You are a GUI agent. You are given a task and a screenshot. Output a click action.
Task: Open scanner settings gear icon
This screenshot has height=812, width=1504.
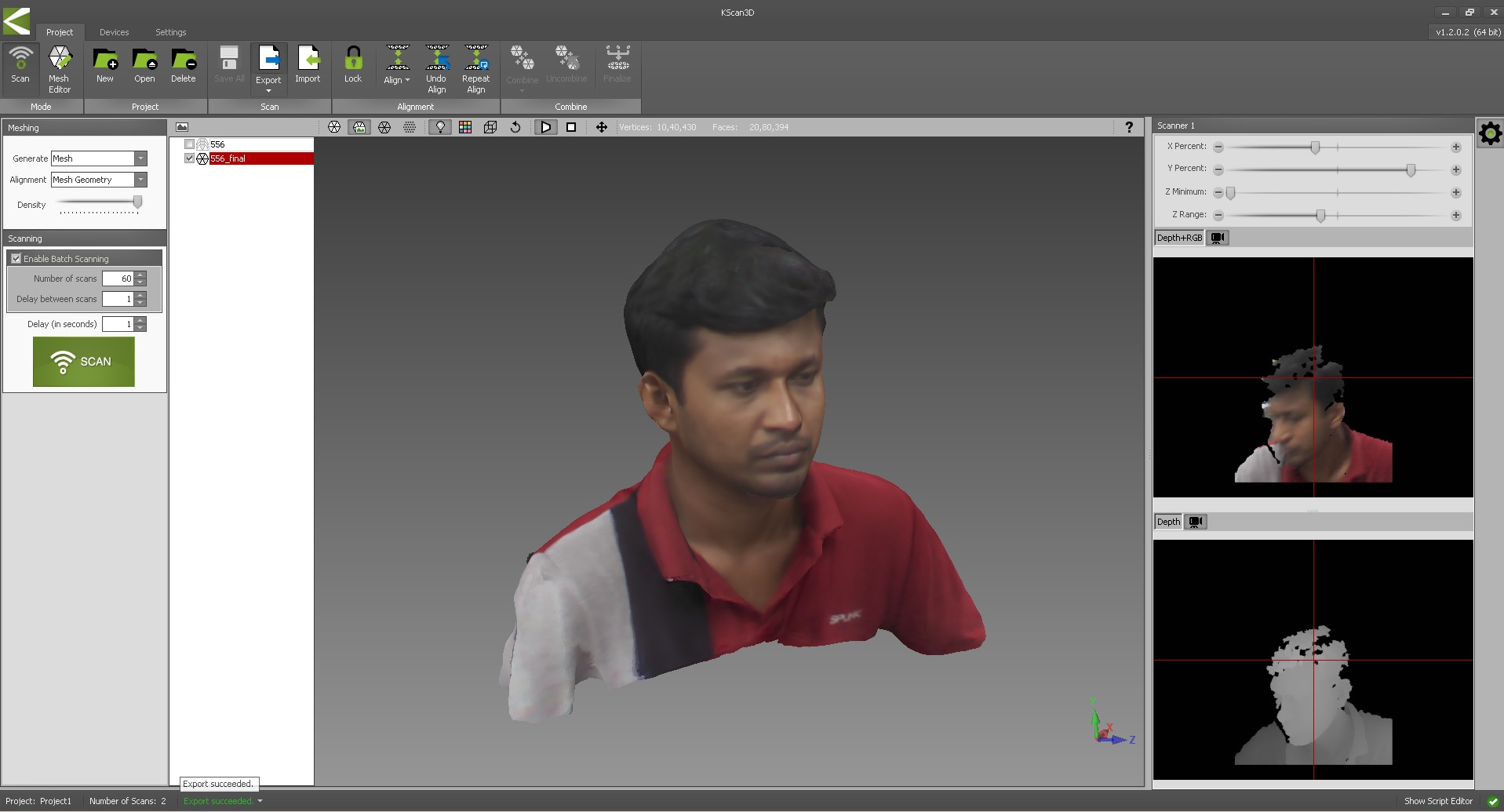(x=1489, y=133)
